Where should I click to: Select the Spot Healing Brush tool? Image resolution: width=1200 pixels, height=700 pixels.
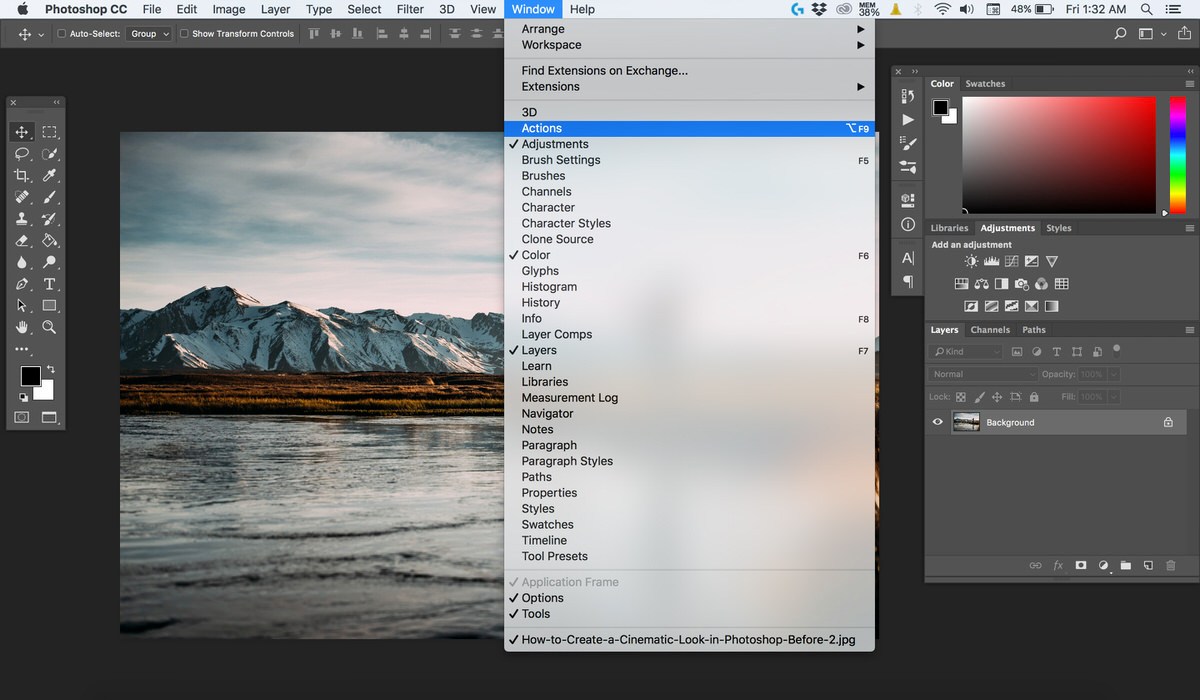coord(22,197)
